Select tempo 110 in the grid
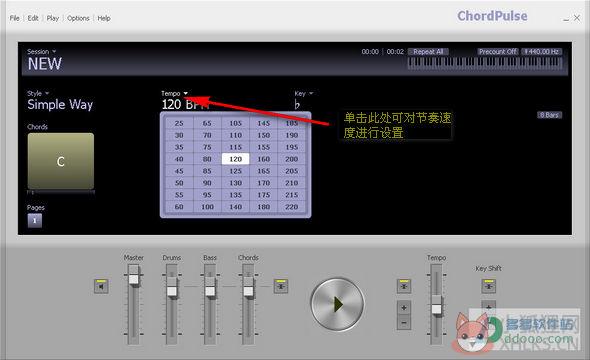Viewport: 590px width, 360px height. (x=236, y=135)
